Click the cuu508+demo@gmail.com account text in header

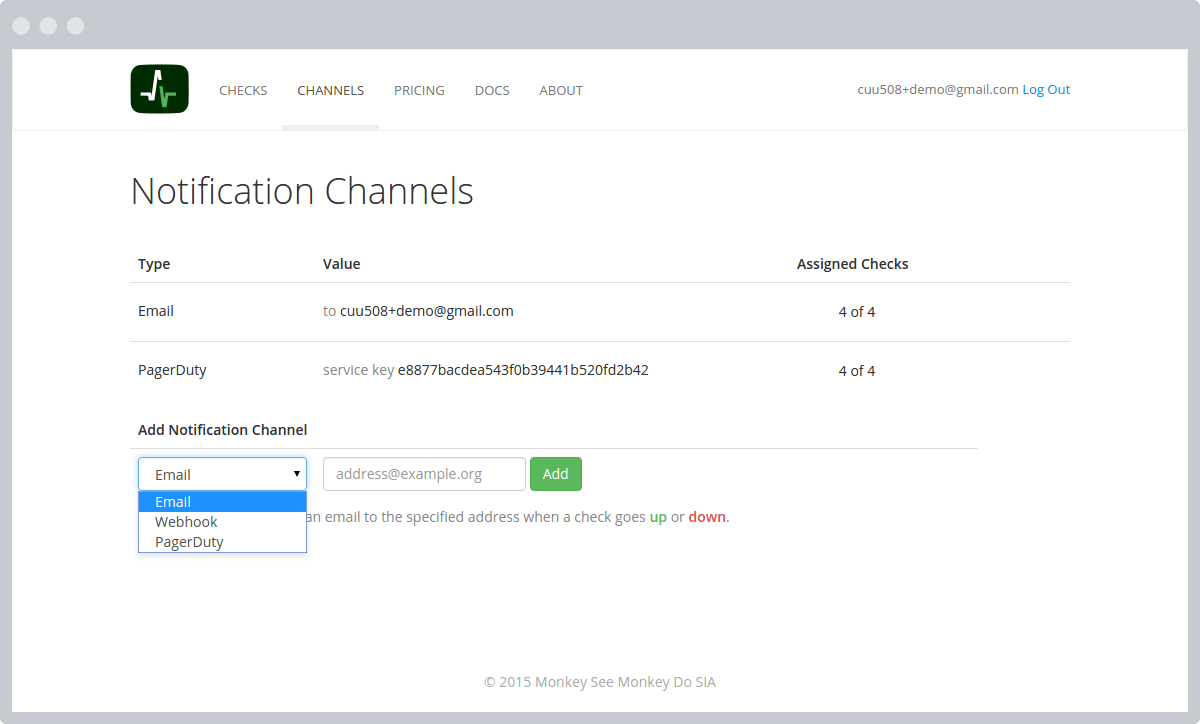[x=938, y=89]
